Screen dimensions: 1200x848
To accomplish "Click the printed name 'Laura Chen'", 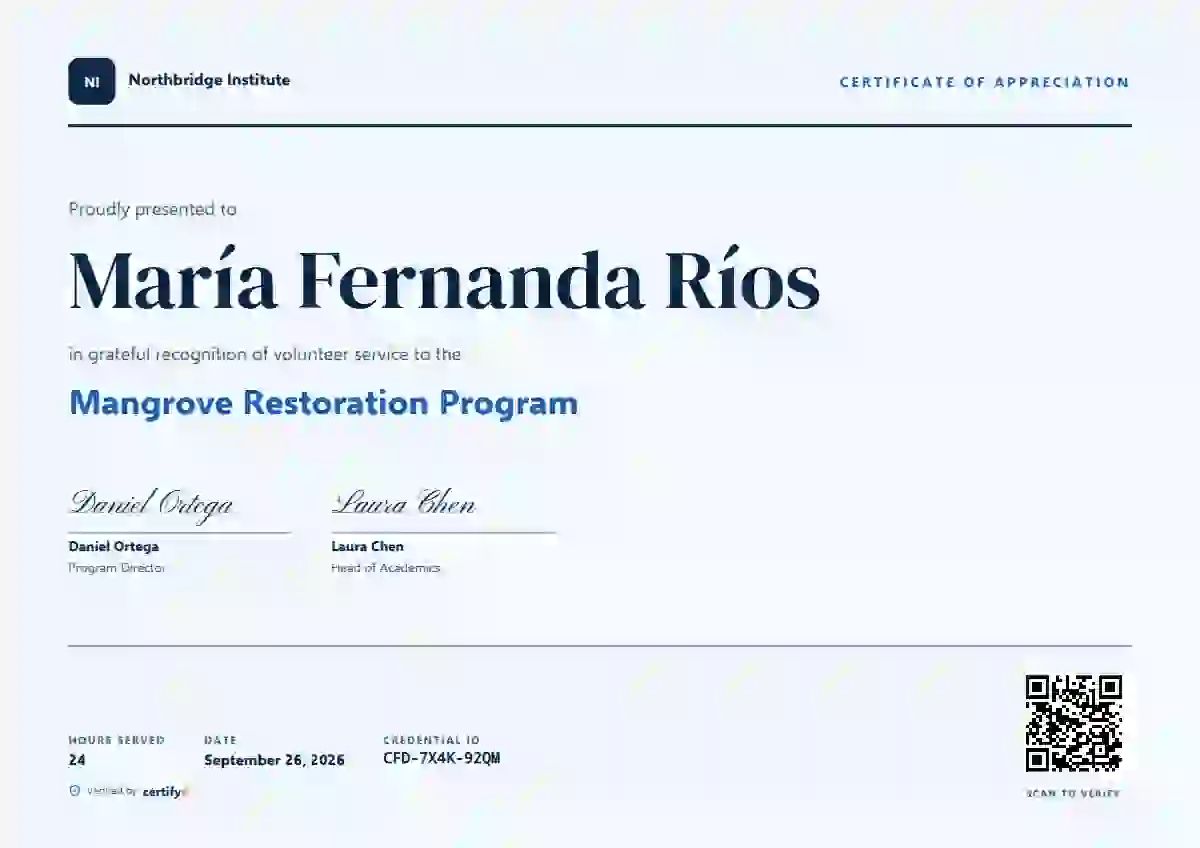I will click(x=367, y=547).
